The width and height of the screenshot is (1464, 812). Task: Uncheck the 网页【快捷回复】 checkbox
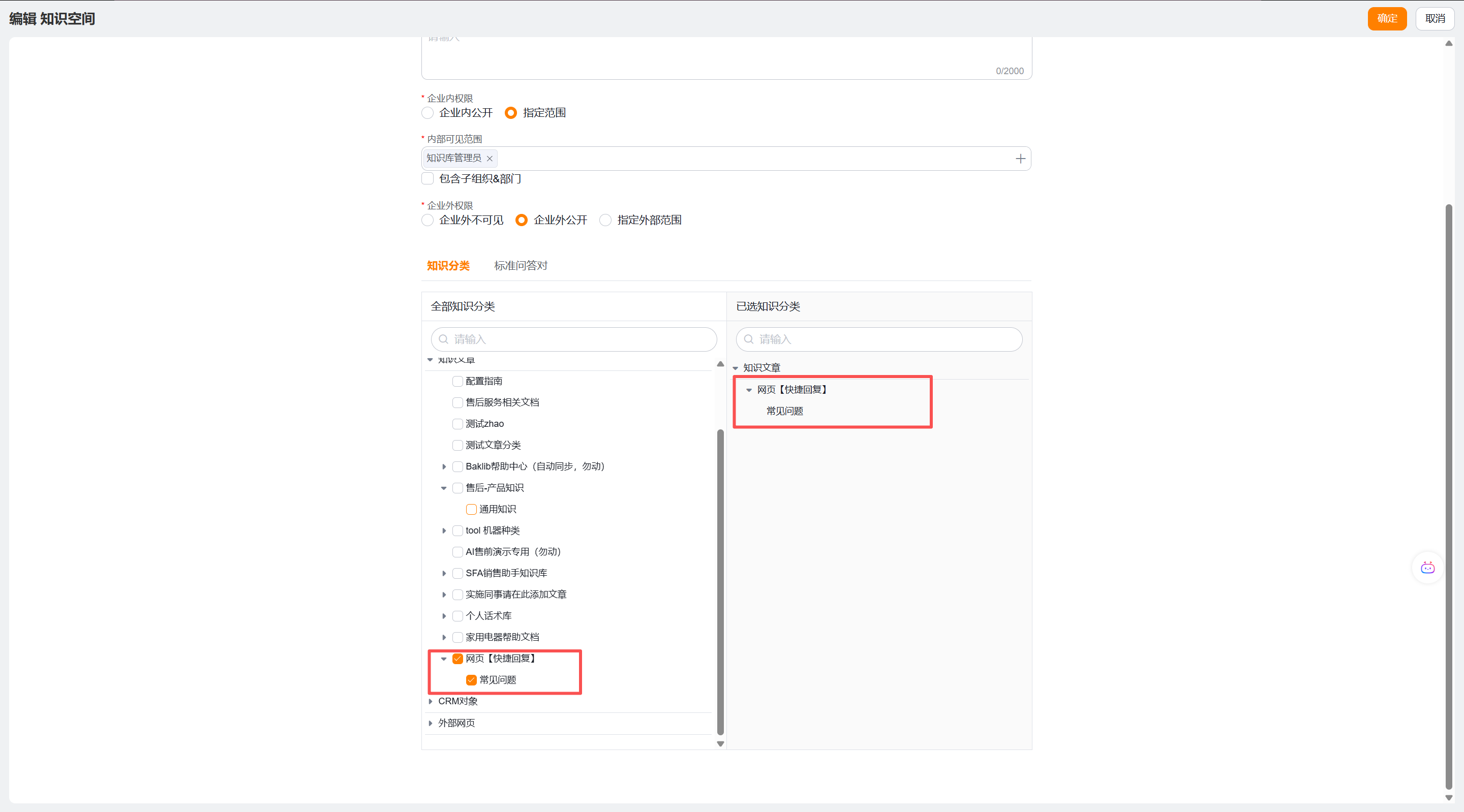[x=457, y=659]
